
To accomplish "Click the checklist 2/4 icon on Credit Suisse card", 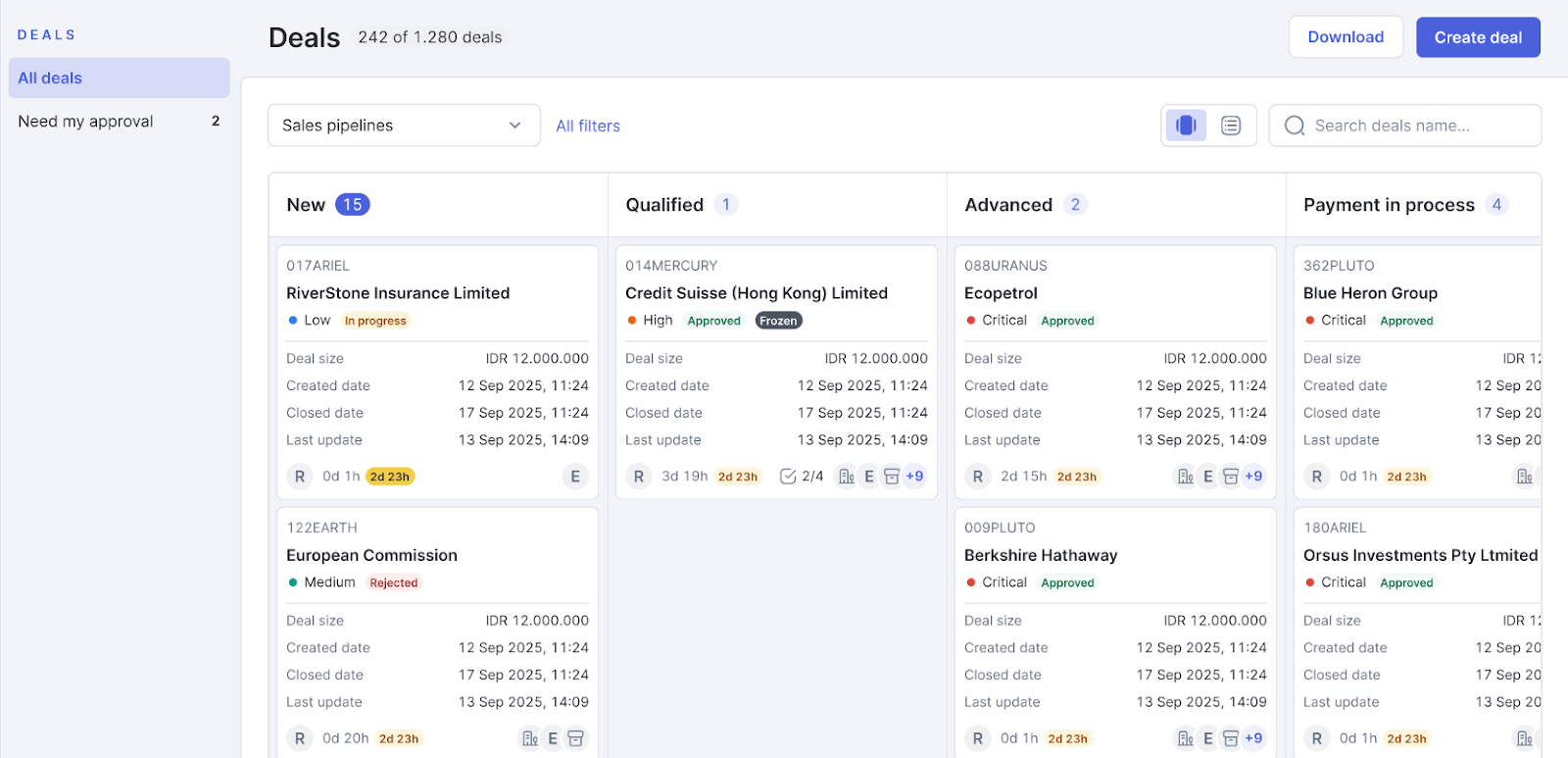I will tap(788, 477).
